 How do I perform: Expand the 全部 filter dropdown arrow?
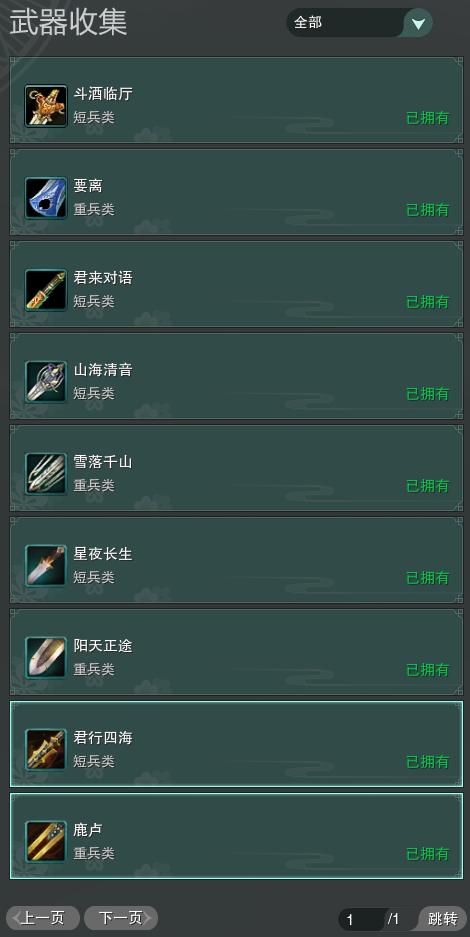pos(419,23)
